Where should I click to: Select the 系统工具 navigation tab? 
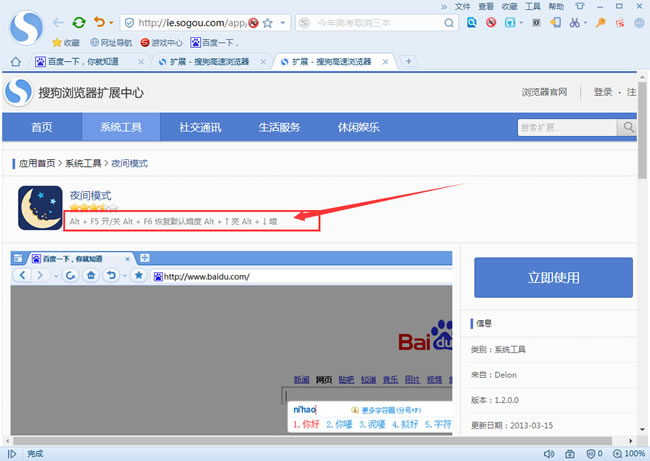(x=121, y=127)
